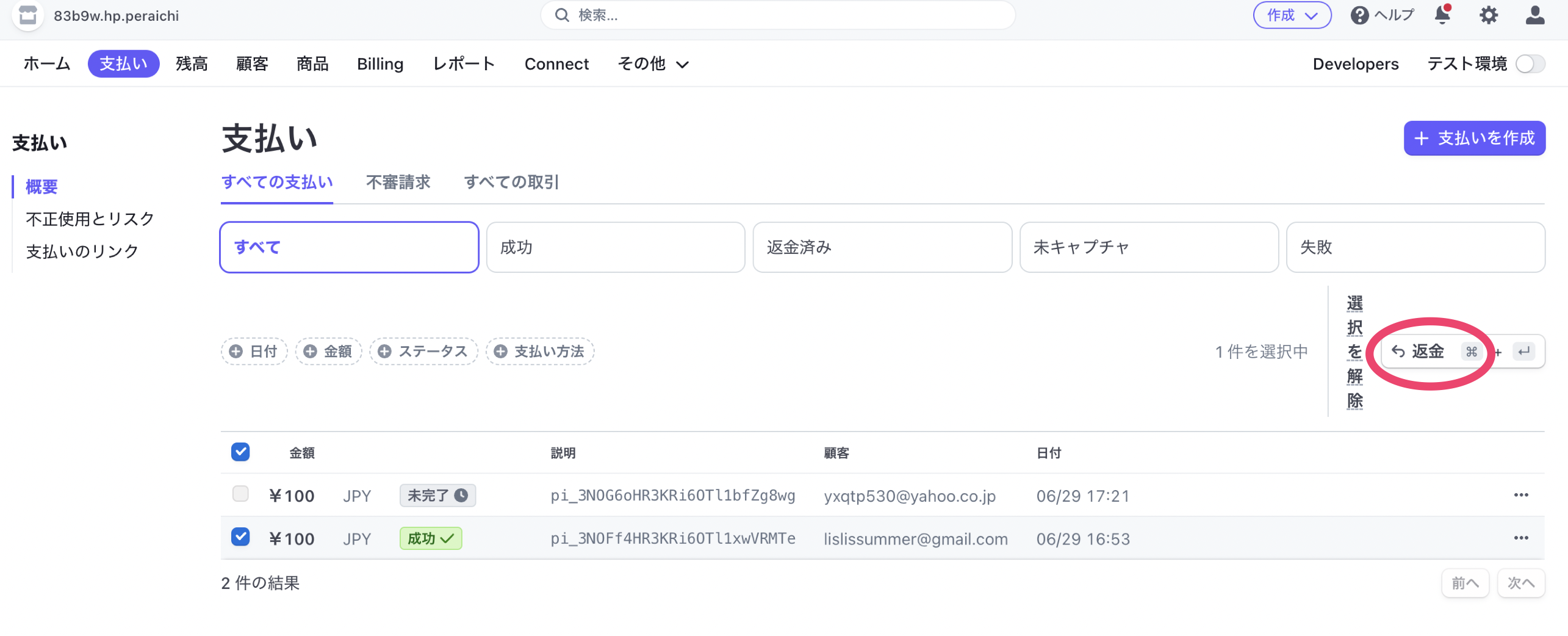
Task: Click customer yxqtp530@yahoo.co.jp
Action: click(x=910, y=496)
